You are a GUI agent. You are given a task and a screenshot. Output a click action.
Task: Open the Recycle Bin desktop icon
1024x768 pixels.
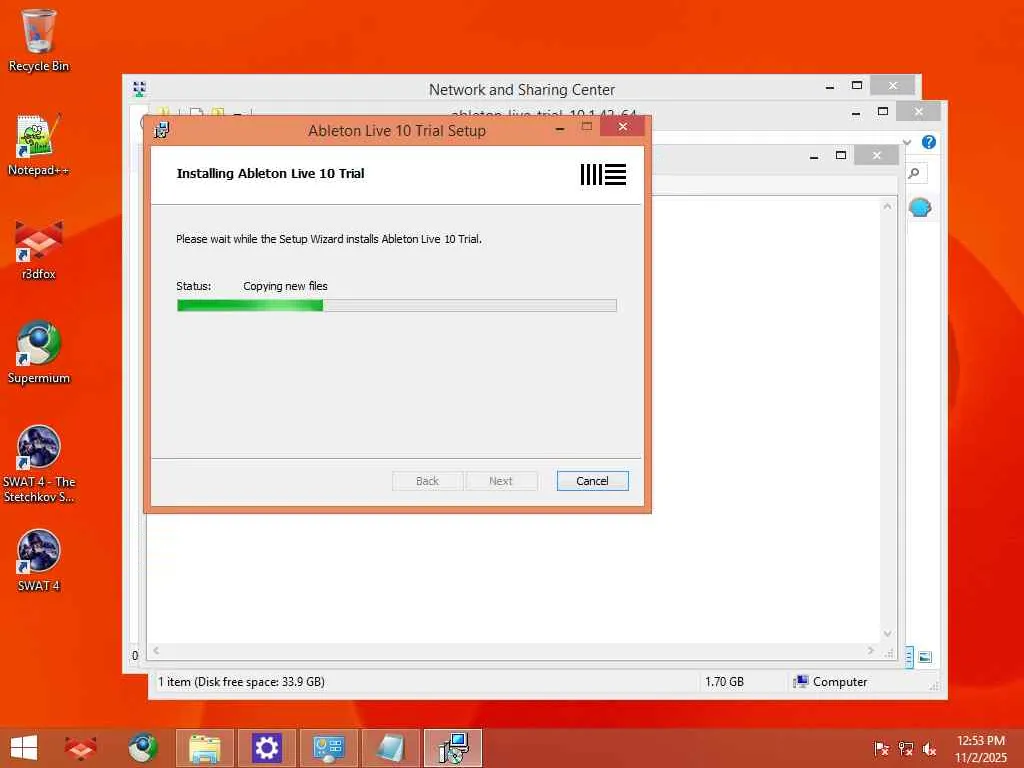point(39,40)
